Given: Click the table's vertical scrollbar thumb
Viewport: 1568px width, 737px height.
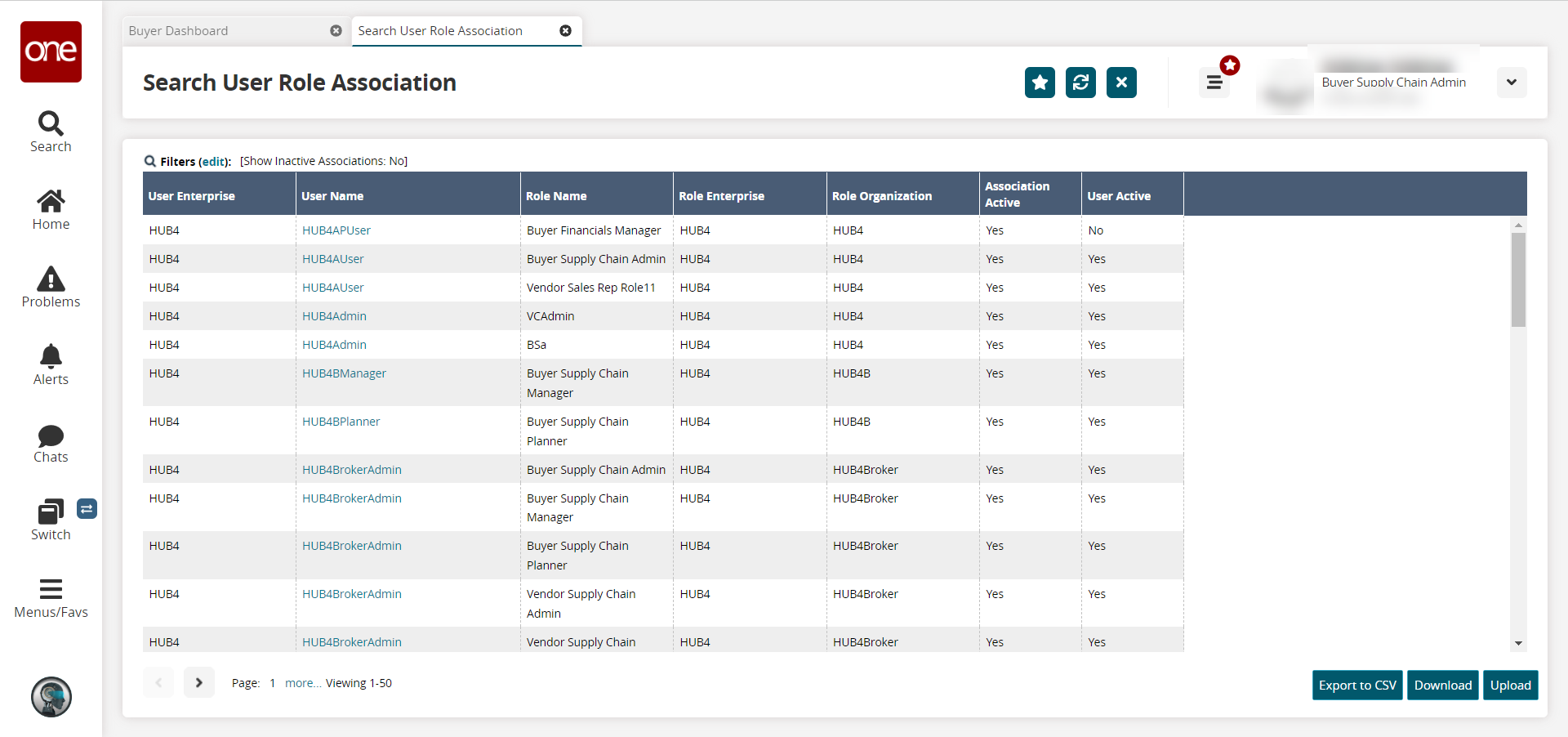Looking at the screenshot, I should point(1518,279).
